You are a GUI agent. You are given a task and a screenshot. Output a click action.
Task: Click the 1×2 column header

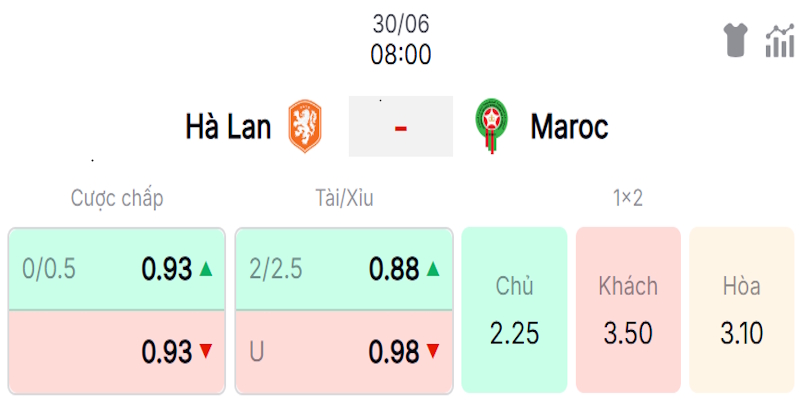(x=628, y=198)
